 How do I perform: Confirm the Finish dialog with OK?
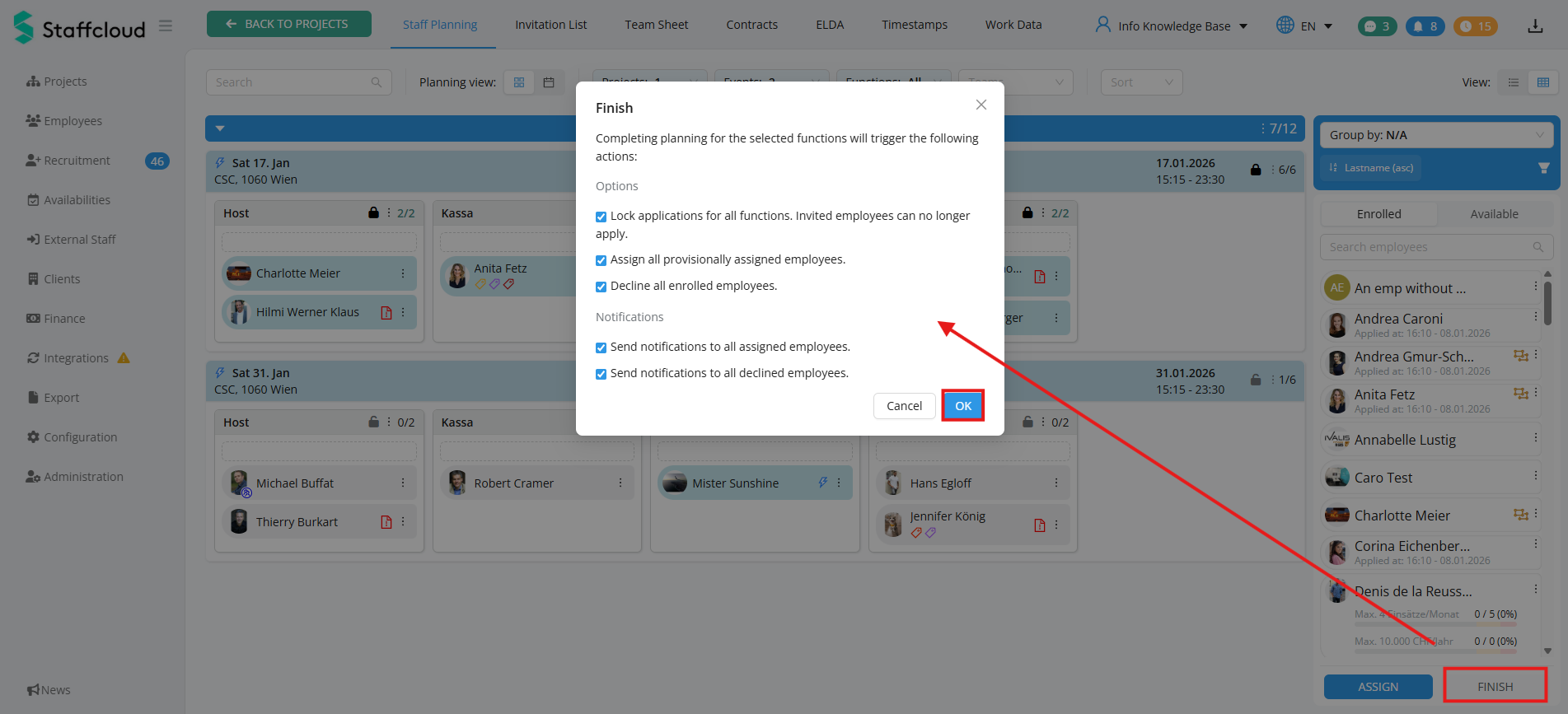pos(963,406)
